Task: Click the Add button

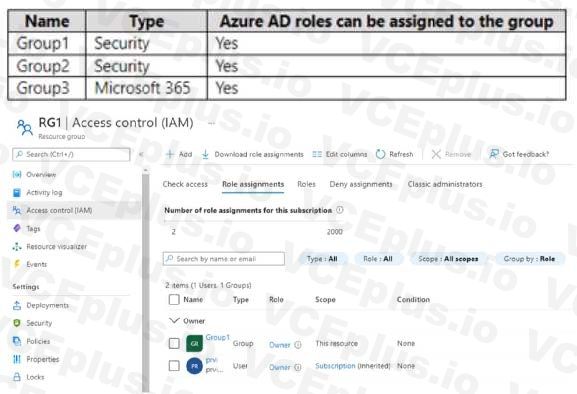Action: coord(179,154)
